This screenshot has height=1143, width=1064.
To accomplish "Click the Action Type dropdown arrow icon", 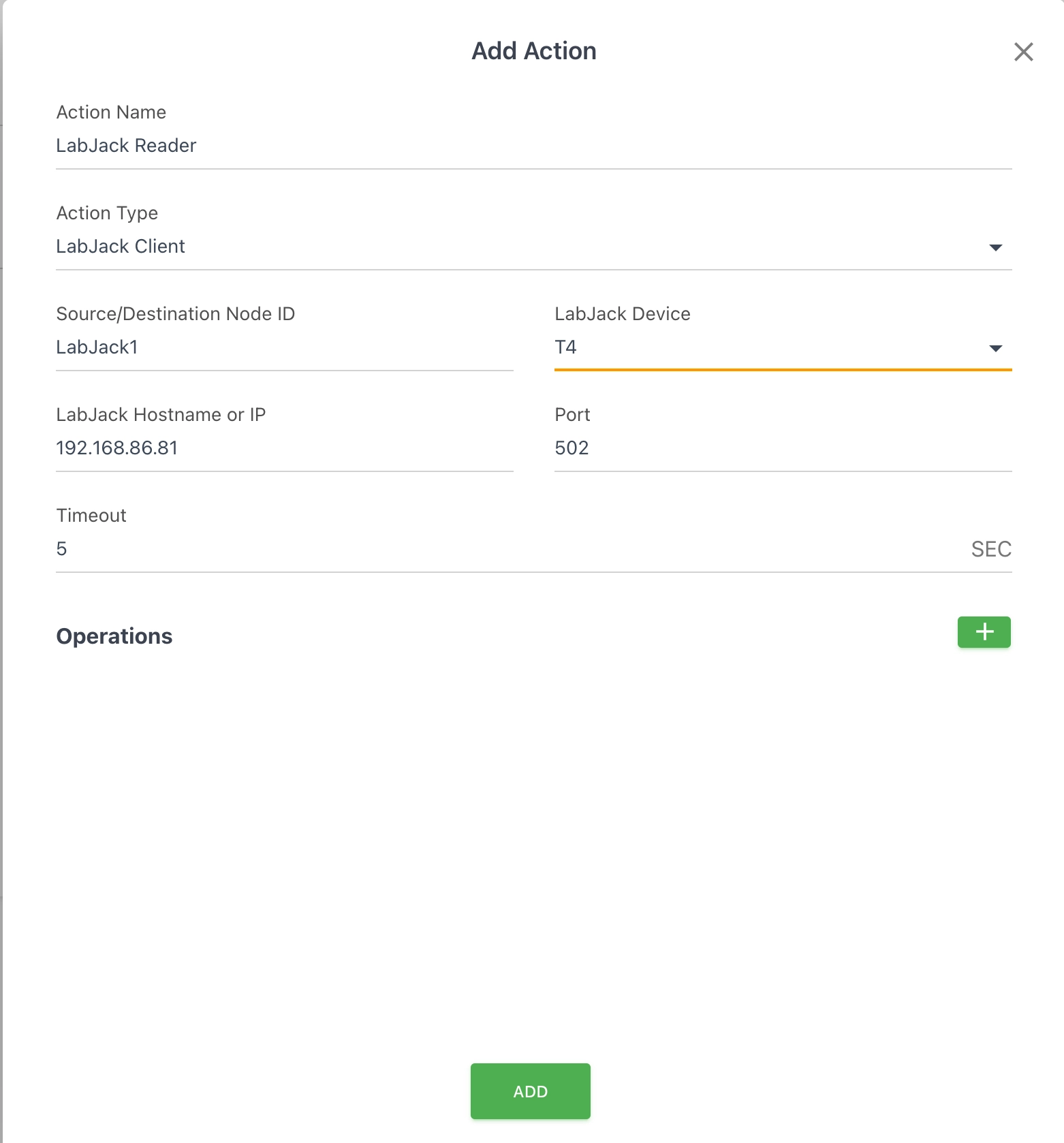I will 995,247.
